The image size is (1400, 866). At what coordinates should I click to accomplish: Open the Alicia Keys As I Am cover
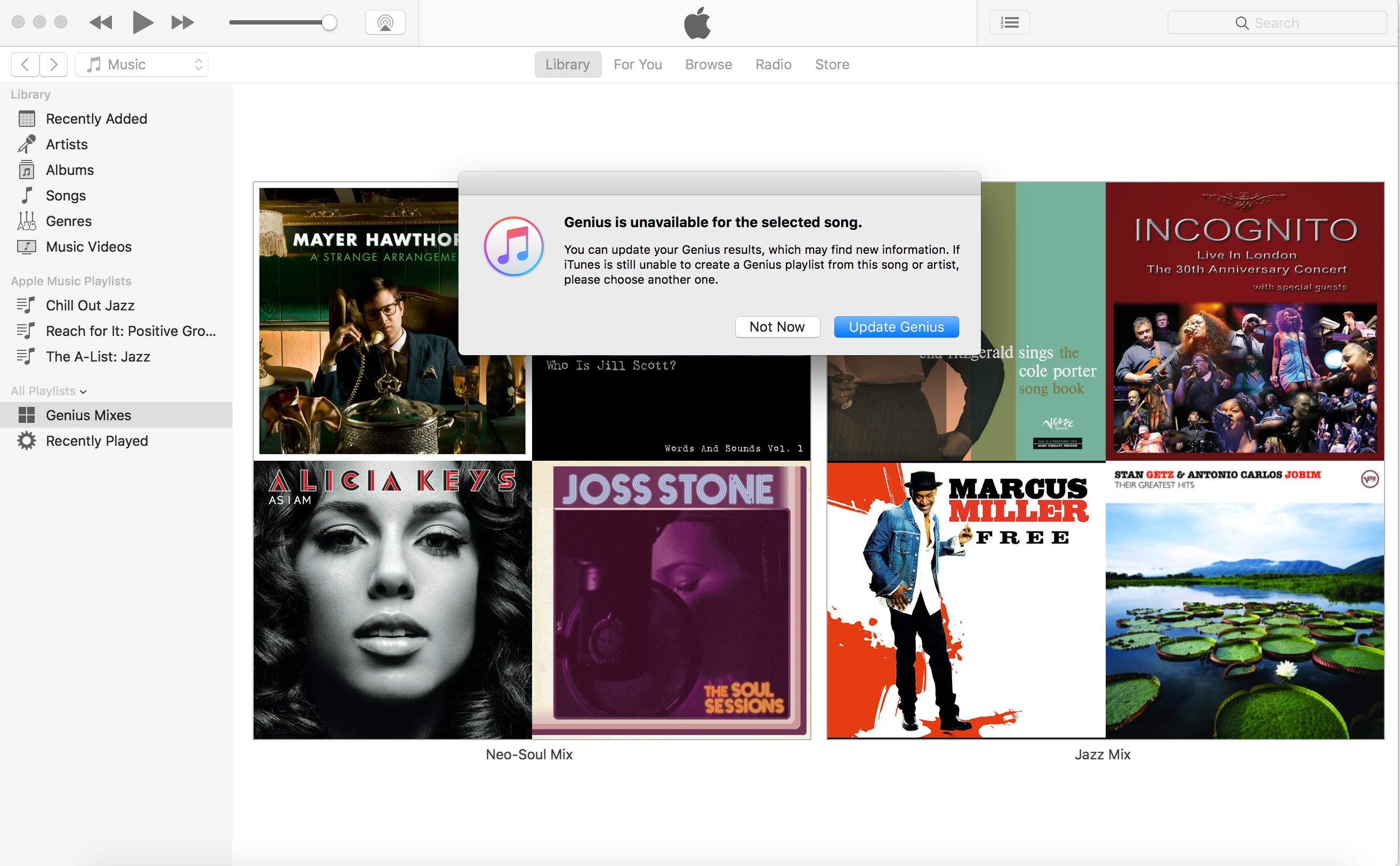[392, 600]
